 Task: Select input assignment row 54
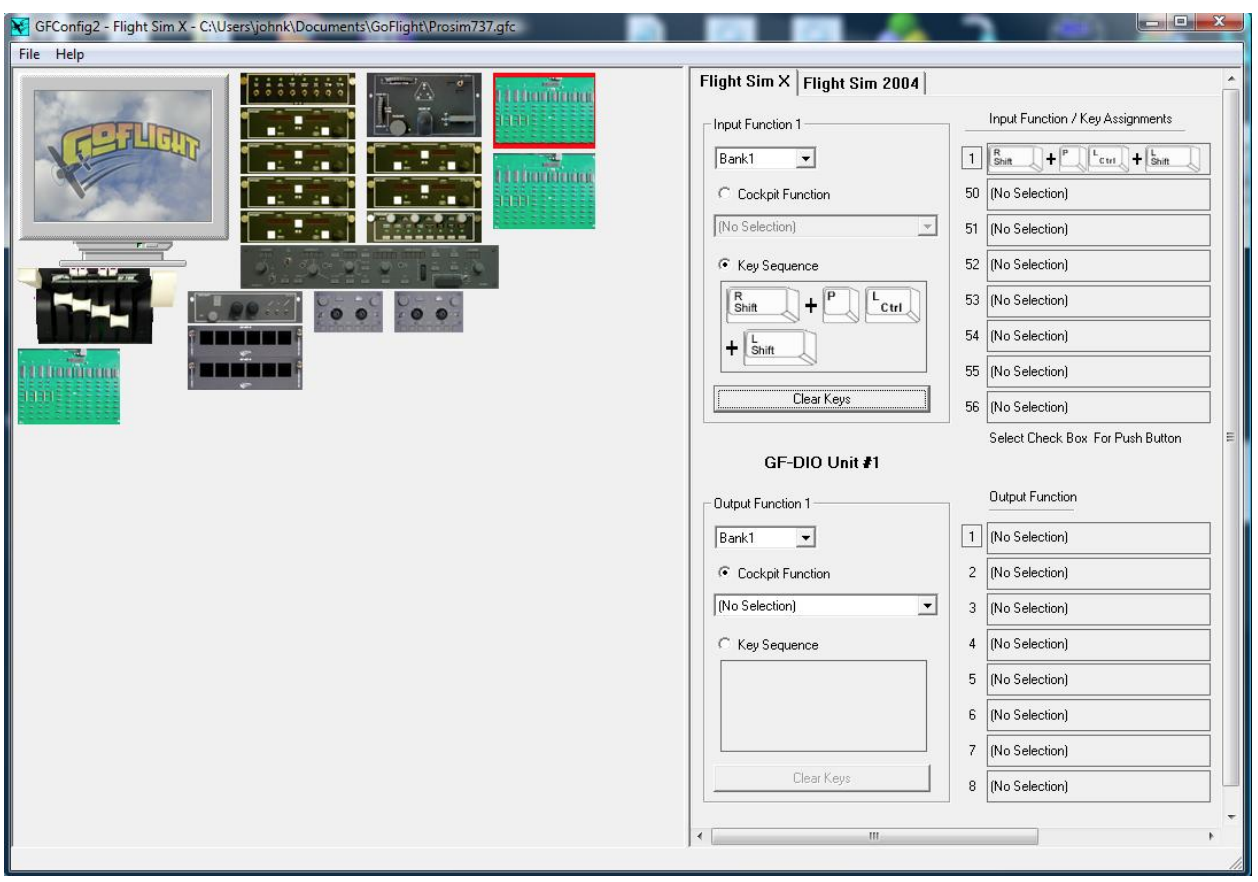coord(1098,336)
